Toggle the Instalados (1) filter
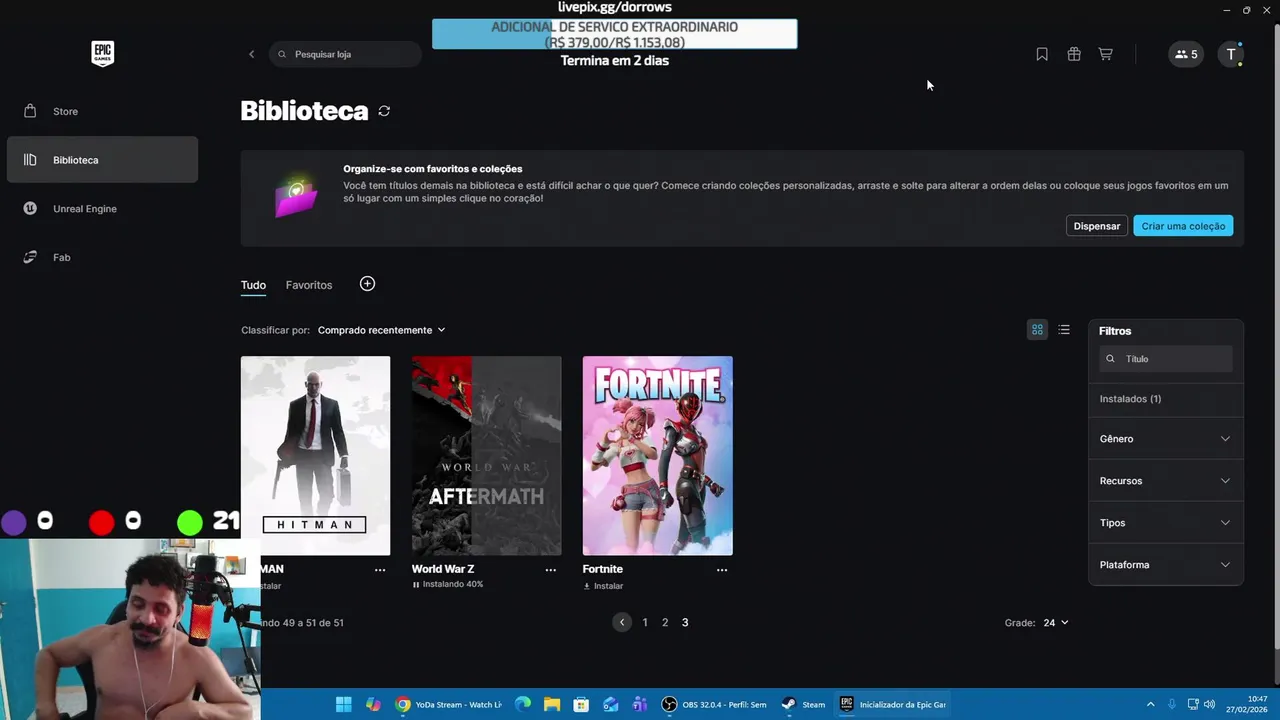Image resolution: width=1280 pixels, height=720 pixels. click(x=1130, y=399)
